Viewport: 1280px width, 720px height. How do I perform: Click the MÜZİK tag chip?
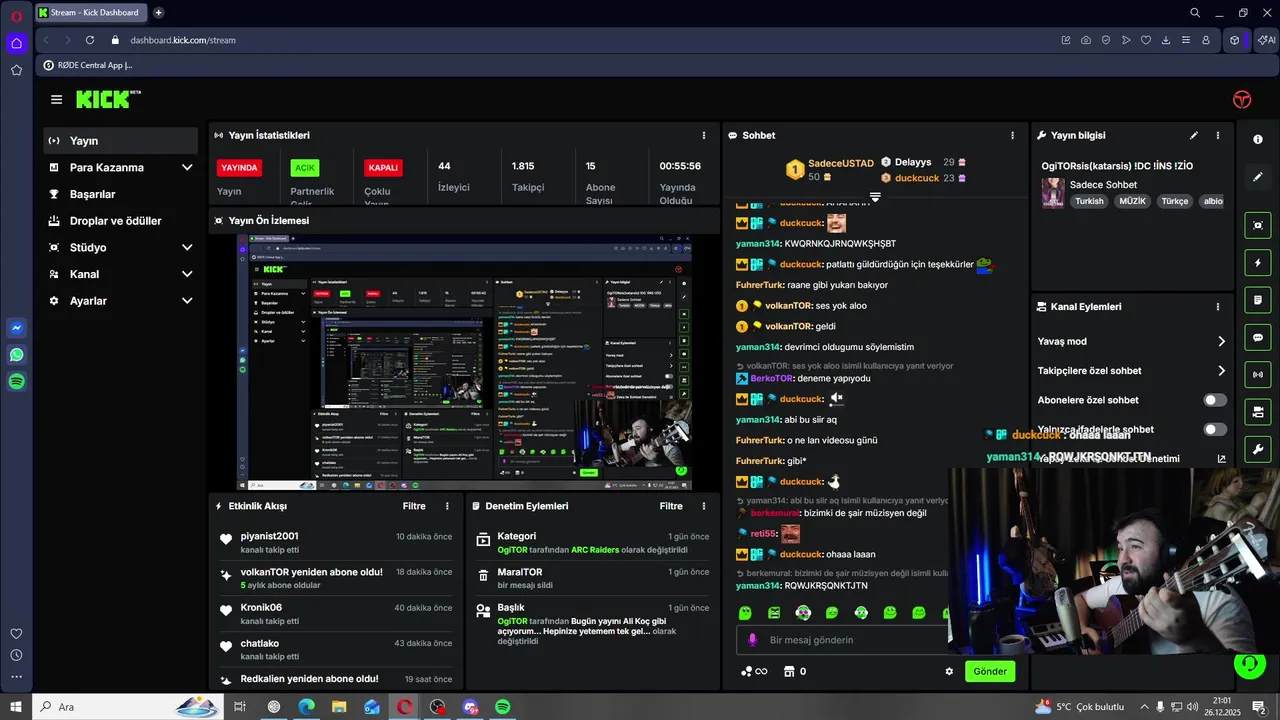[1132, 201]
